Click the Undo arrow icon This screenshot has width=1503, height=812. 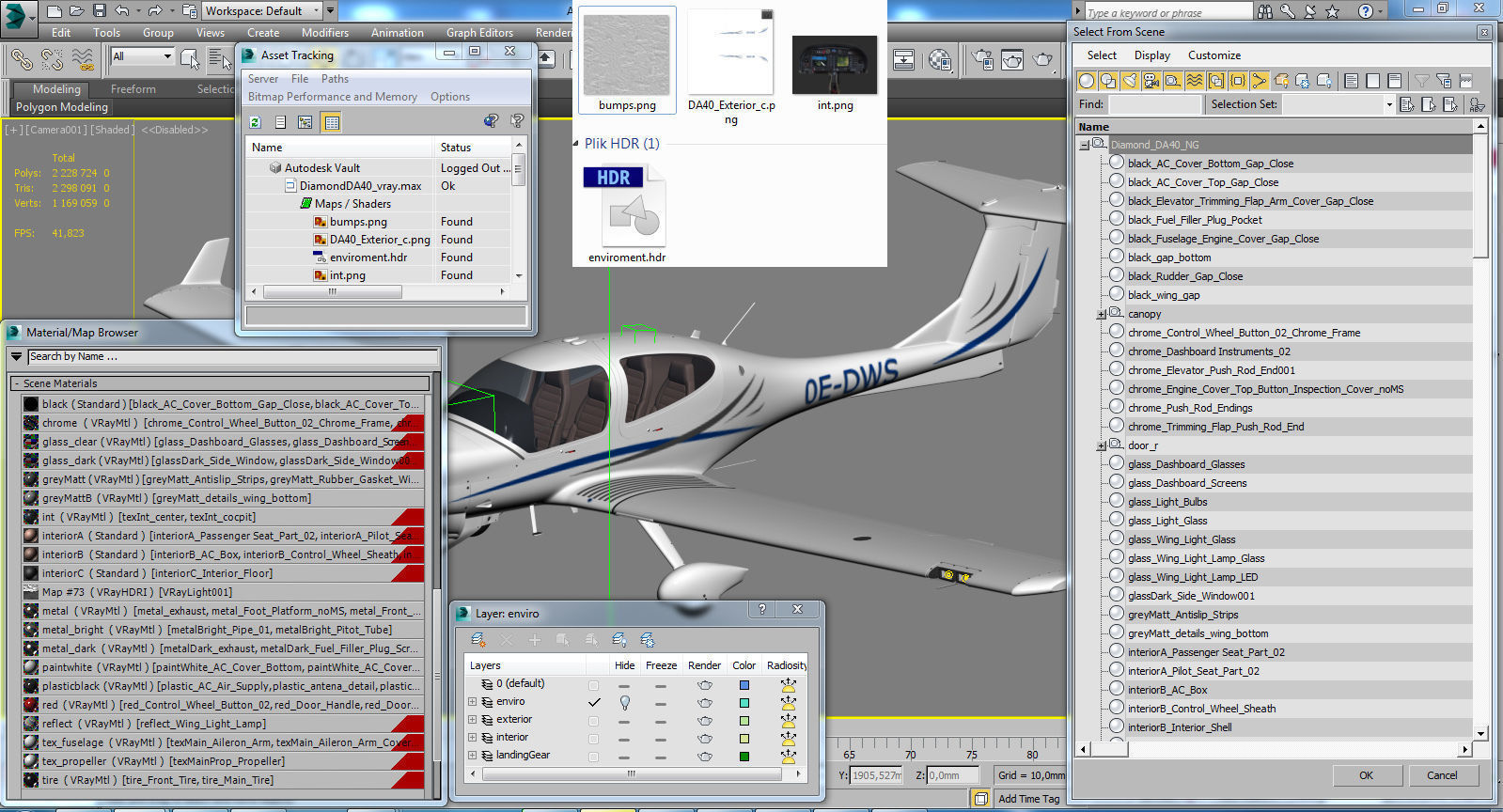tap(122, 11)
